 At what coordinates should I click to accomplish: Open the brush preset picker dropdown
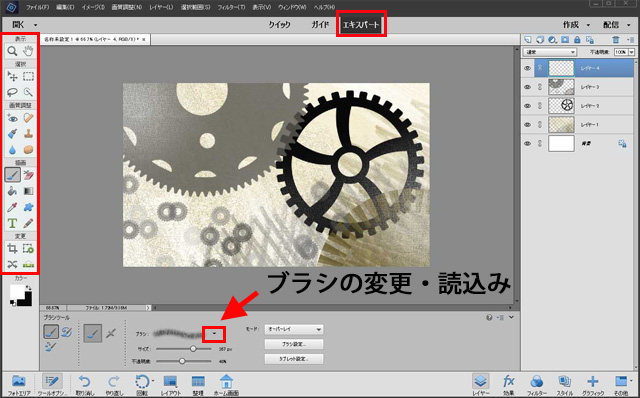coord(214,334)
